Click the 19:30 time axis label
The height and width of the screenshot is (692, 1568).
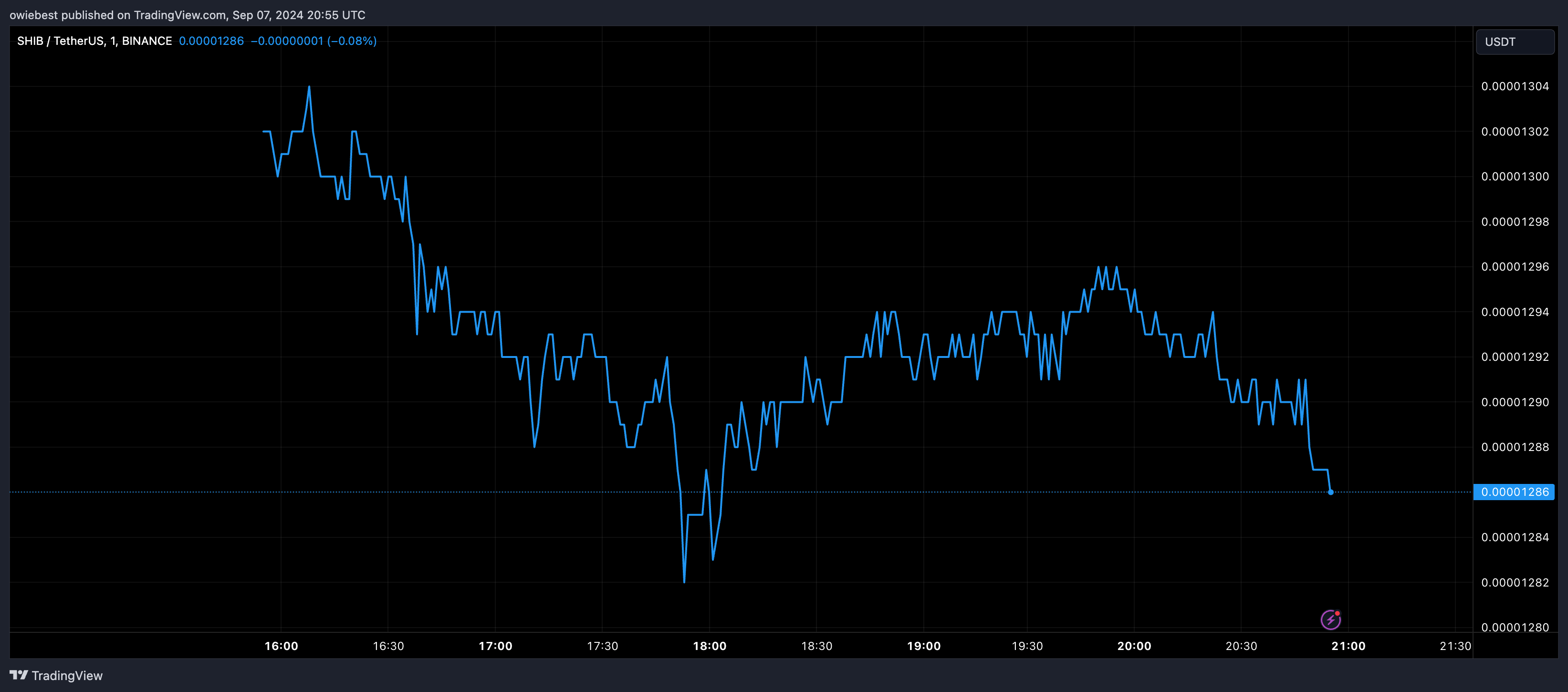[1027, 646]
